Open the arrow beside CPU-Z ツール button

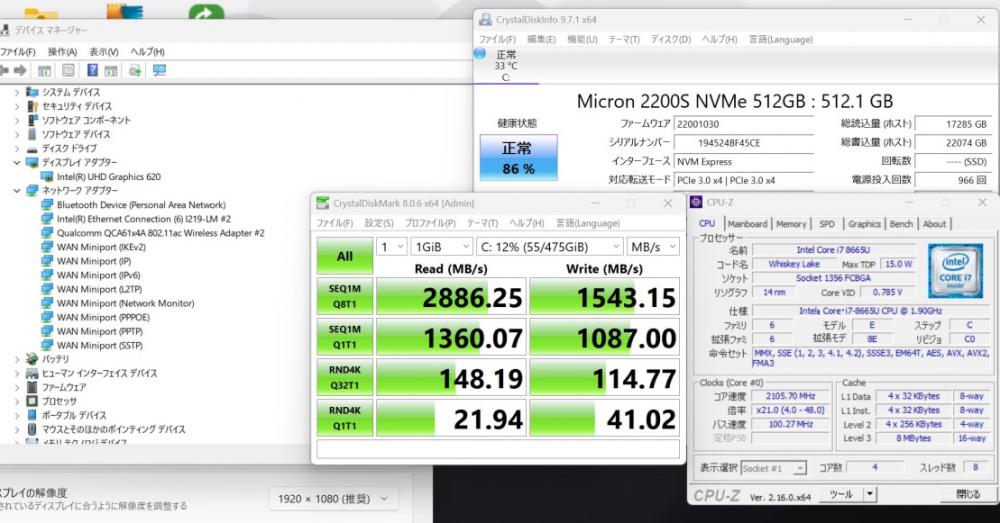click(x=871, y=494)
